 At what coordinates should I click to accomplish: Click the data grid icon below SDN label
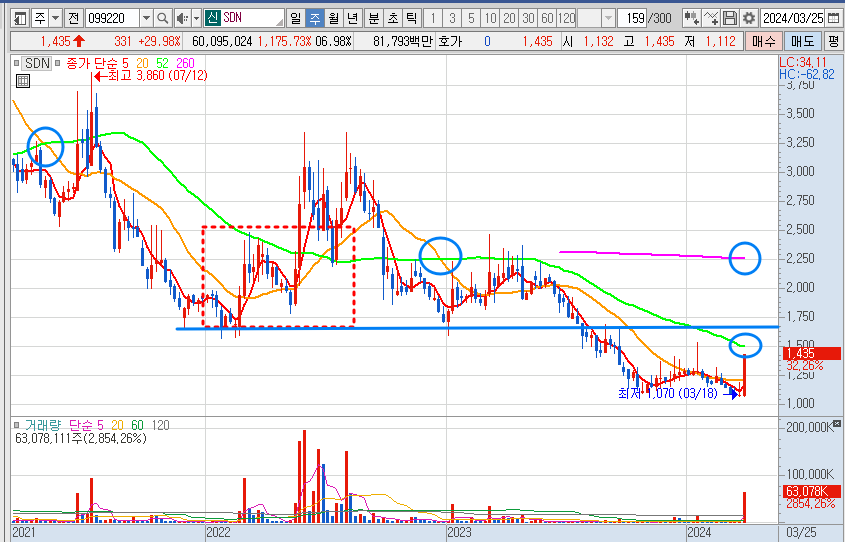point(23,81)
